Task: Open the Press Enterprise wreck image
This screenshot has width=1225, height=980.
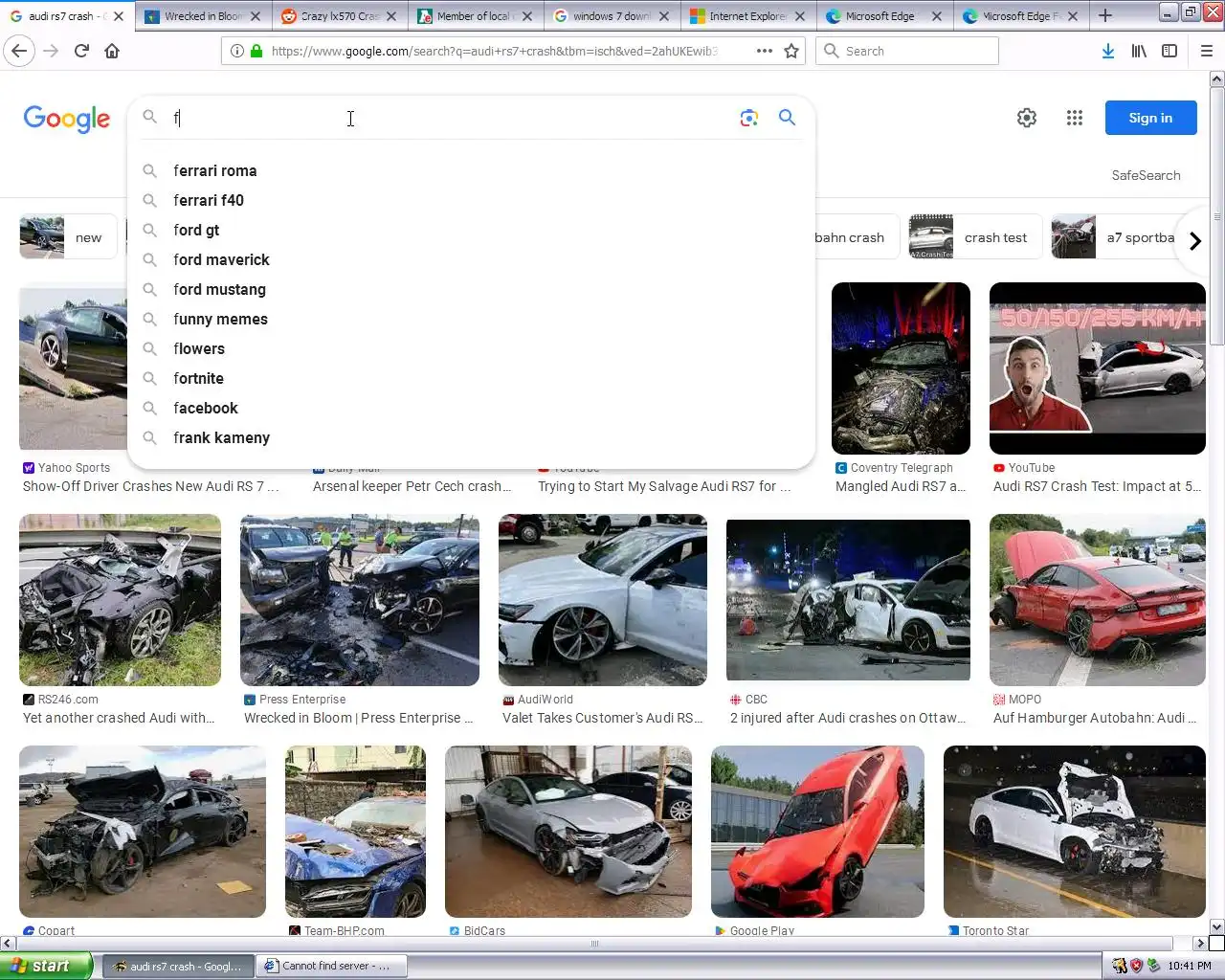Action: point(360,600)
